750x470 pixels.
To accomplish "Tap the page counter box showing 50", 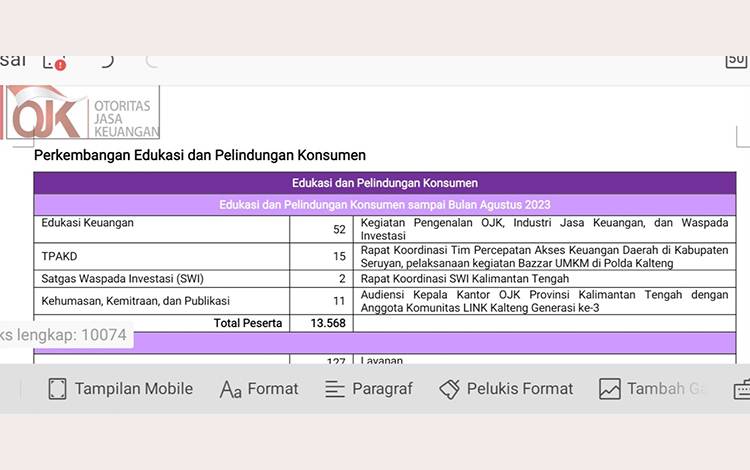I will 736,61.
